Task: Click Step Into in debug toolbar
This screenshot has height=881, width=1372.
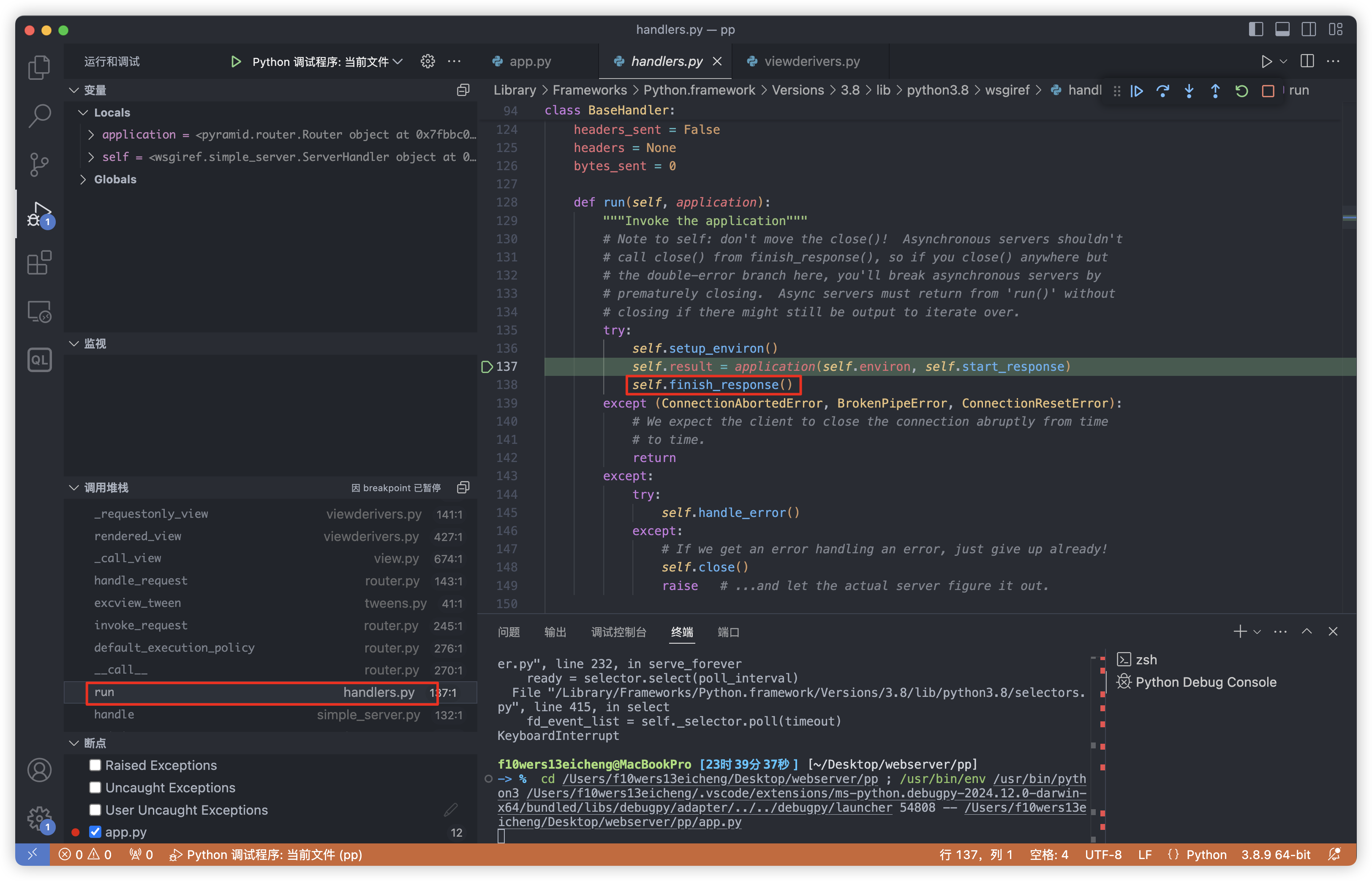Action: click(1188, 91)
